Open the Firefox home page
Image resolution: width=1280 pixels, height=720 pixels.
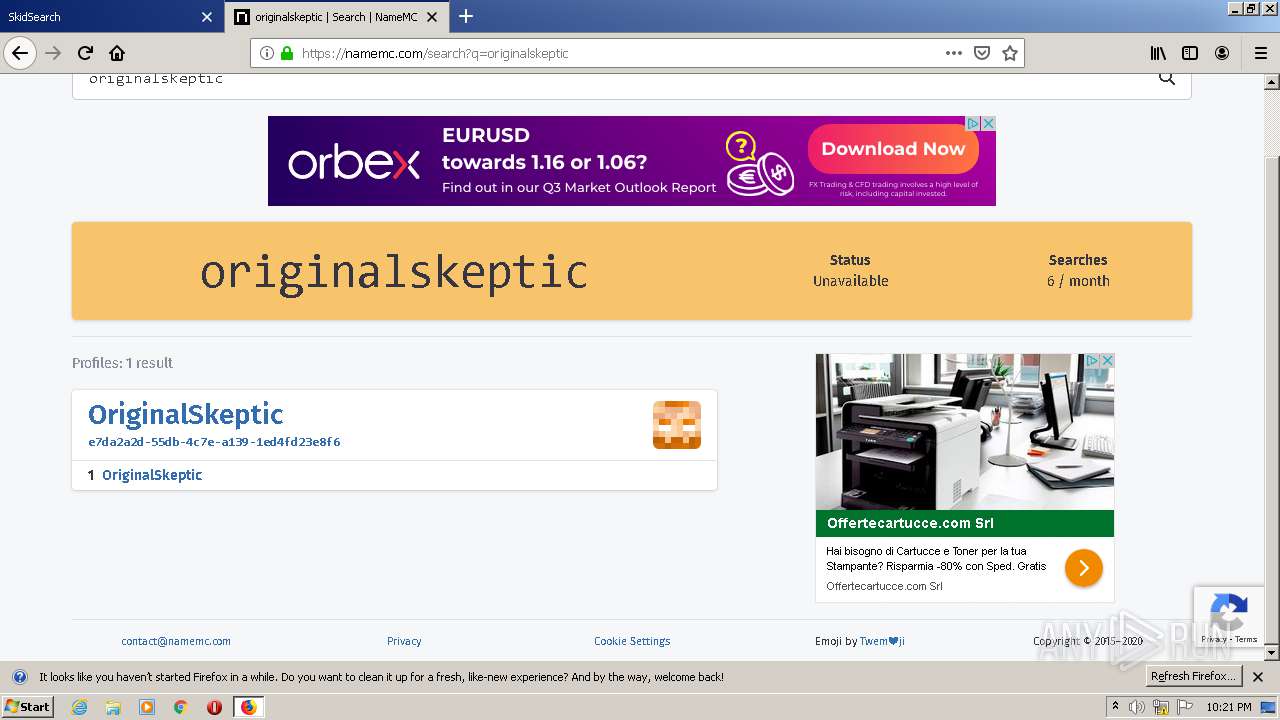click(117, 53)
